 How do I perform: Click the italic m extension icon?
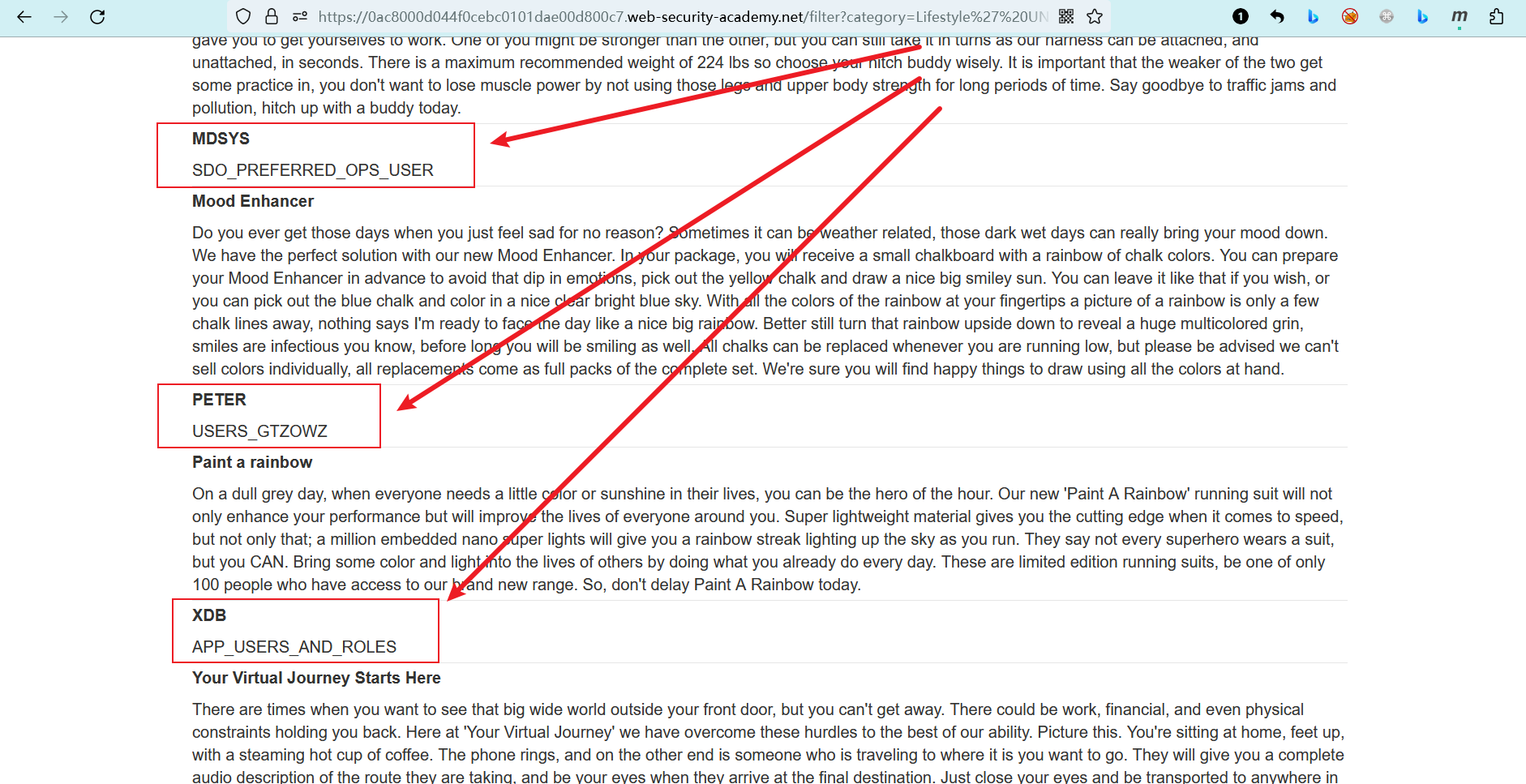pos(1460,16)
